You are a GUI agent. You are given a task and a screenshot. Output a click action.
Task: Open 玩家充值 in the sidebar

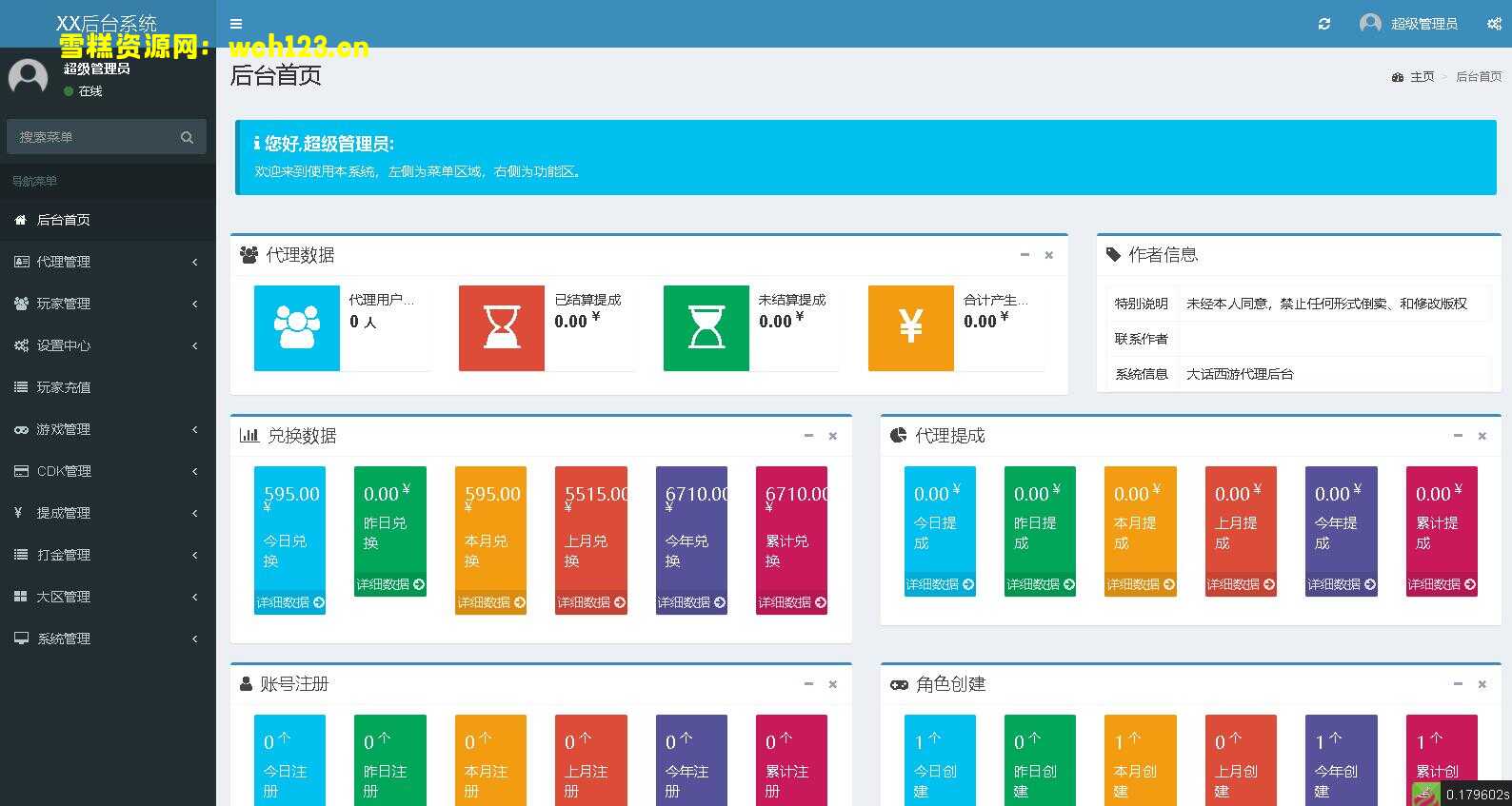[108, 387]
